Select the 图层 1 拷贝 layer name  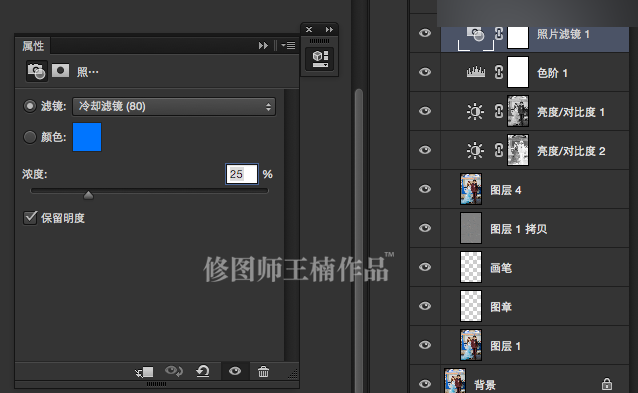(518, 229)
